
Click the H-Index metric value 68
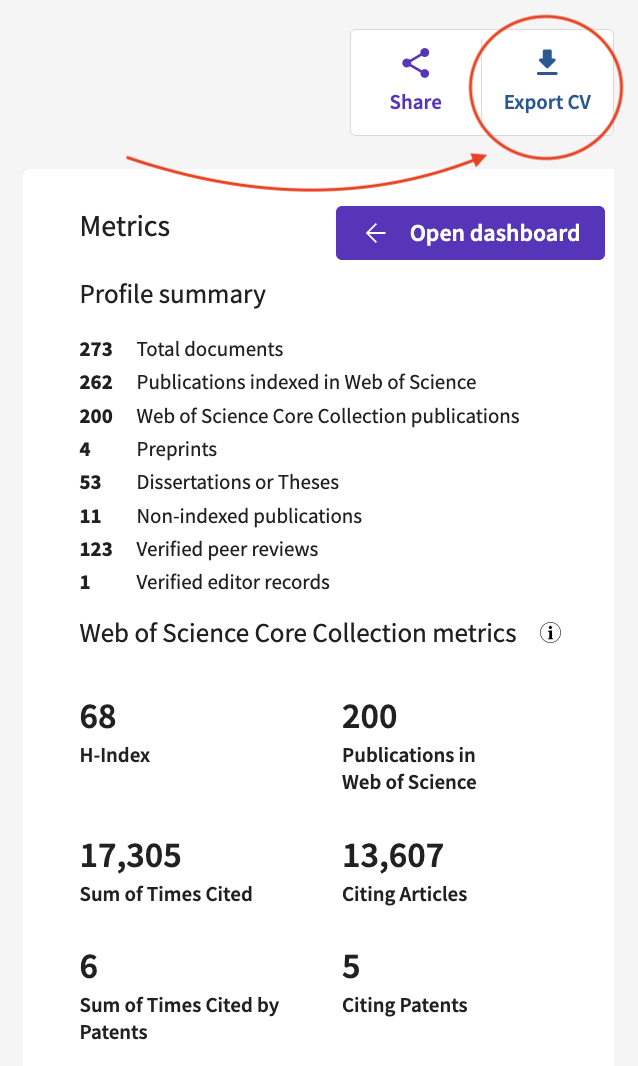[97, 715]
